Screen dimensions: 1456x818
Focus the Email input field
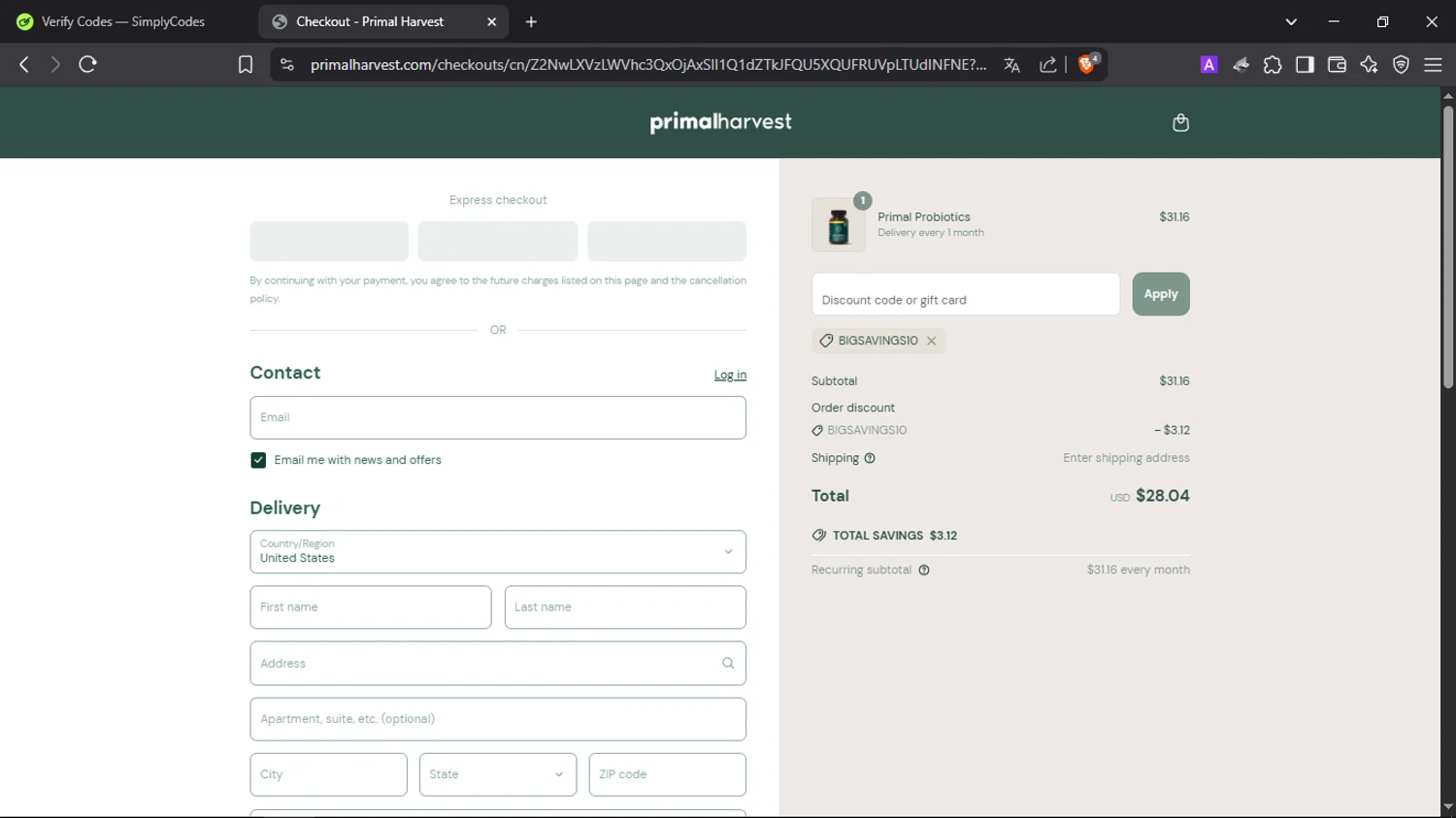click(x=498, y=417)
